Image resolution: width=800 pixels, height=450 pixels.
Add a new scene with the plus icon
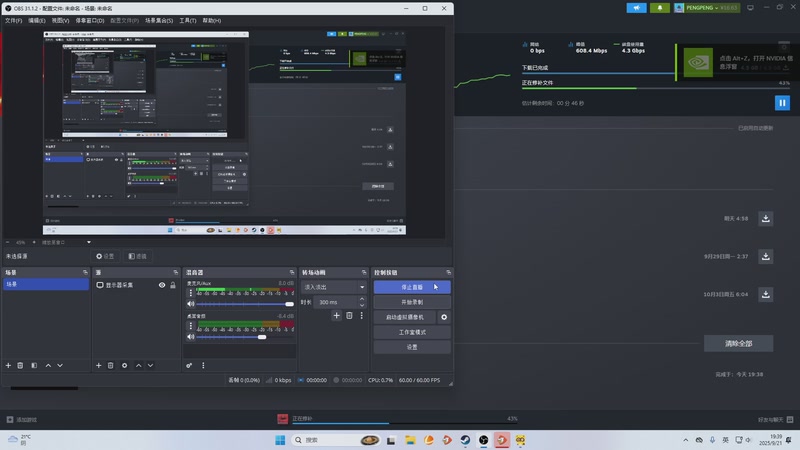click(8, 365)
